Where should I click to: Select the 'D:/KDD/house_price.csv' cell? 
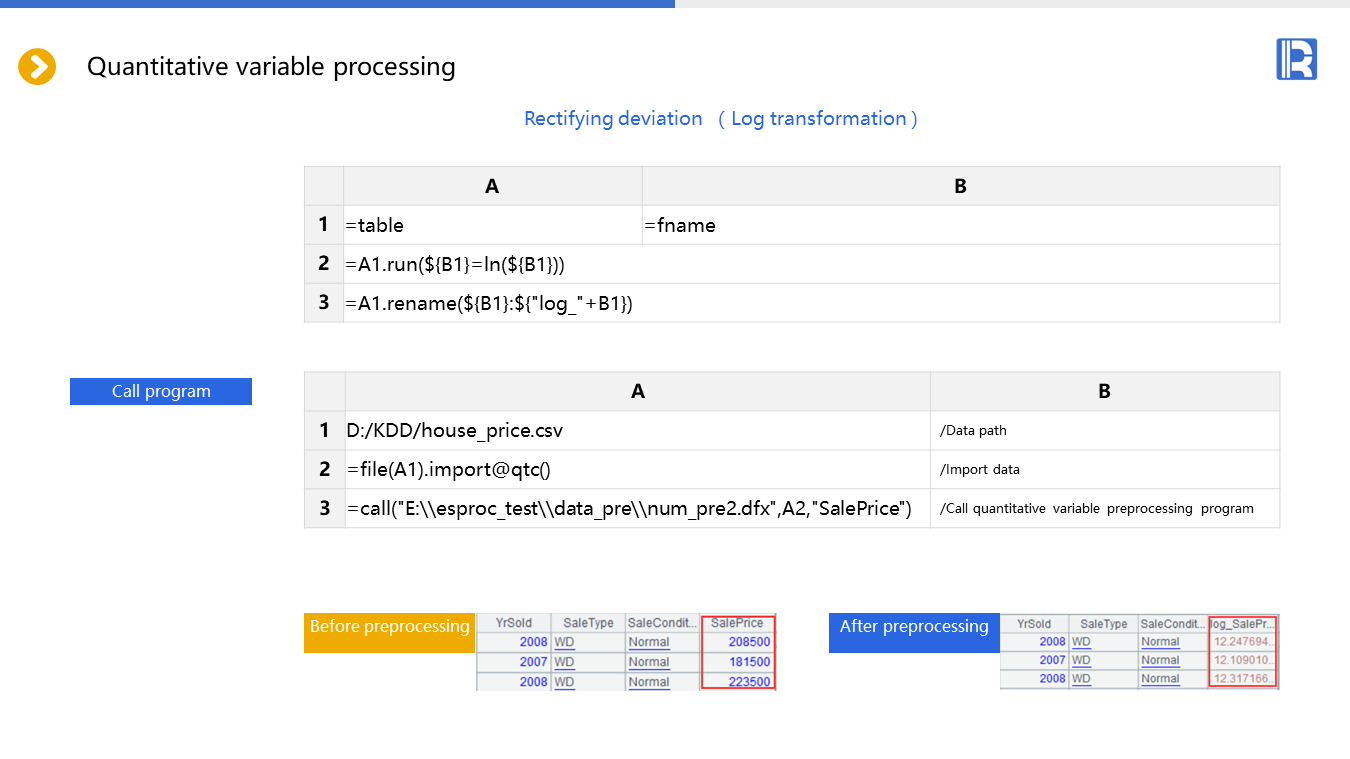(638, 430)
